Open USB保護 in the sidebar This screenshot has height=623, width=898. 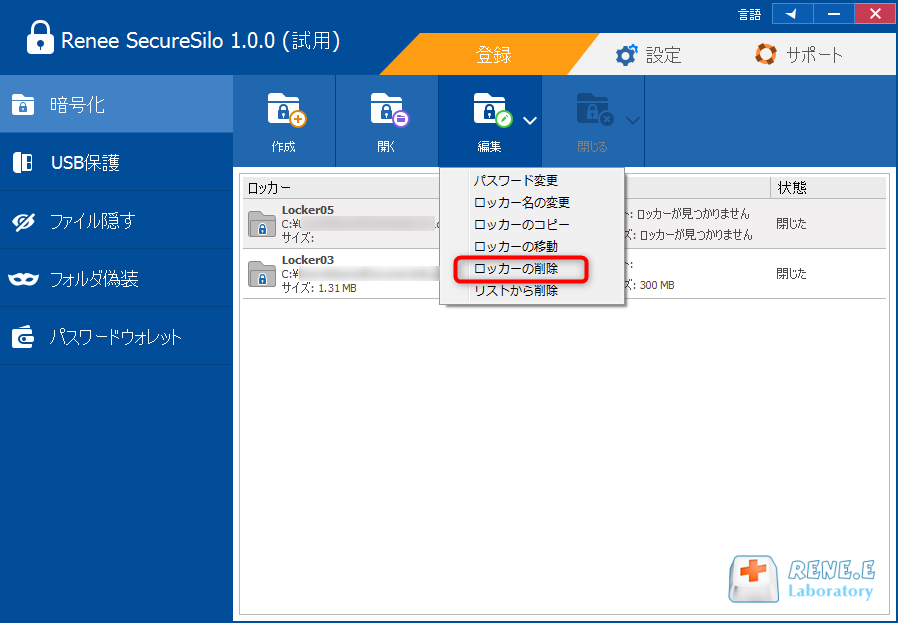(116, 163)
